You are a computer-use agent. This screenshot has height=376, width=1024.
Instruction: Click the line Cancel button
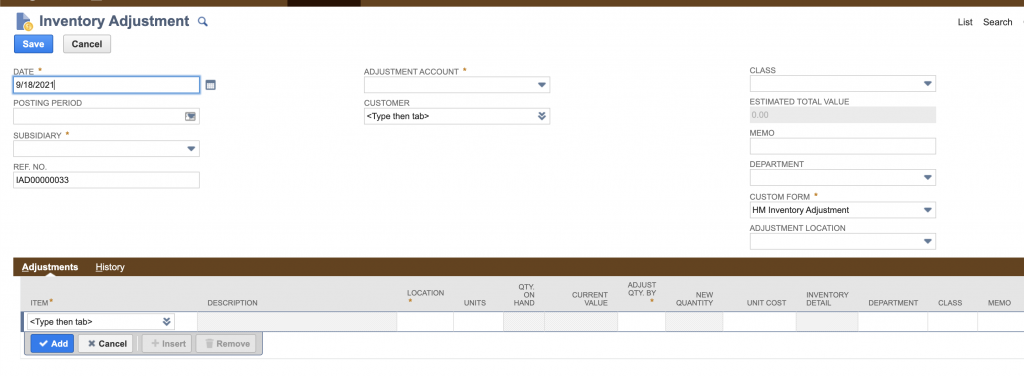[x=106, y=343]
